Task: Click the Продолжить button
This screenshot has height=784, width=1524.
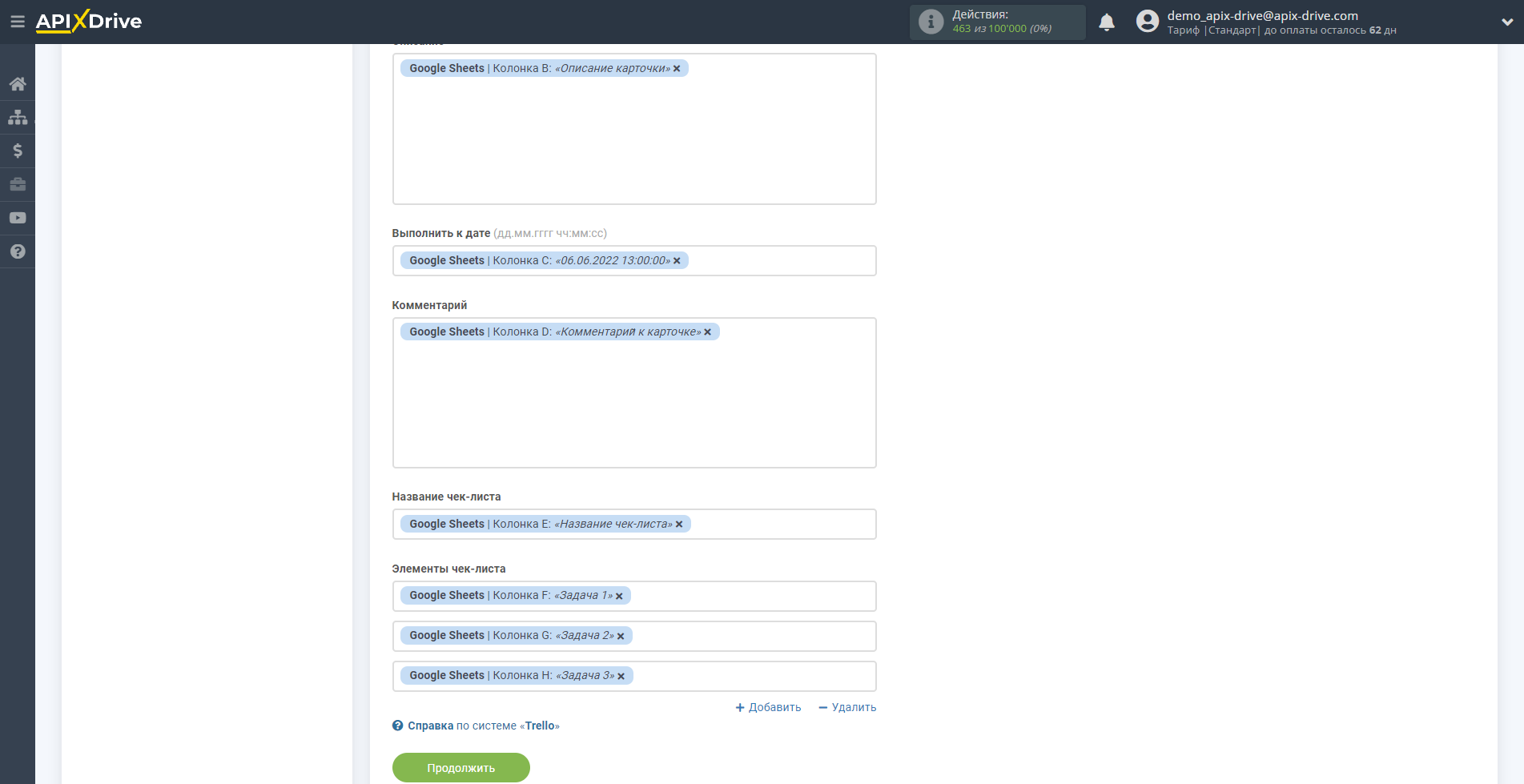Action: (x=461, y=767)
